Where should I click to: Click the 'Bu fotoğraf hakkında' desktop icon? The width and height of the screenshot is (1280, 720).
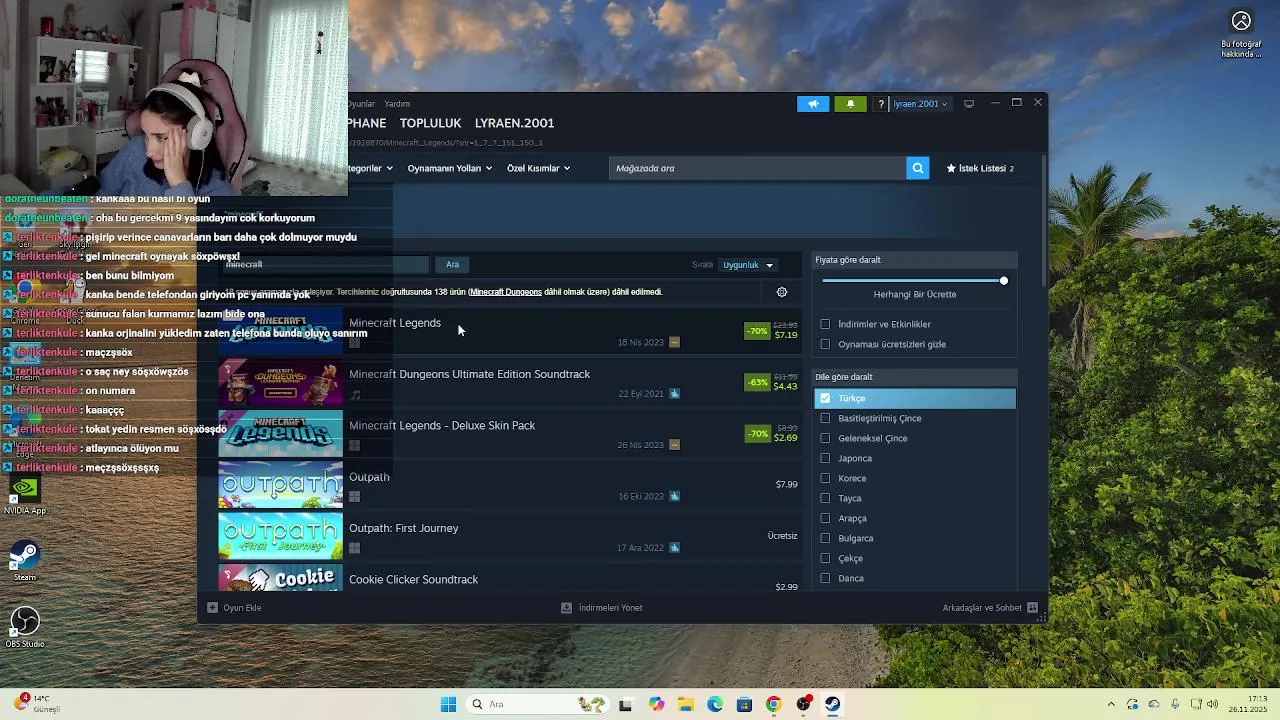(1241, 34)
